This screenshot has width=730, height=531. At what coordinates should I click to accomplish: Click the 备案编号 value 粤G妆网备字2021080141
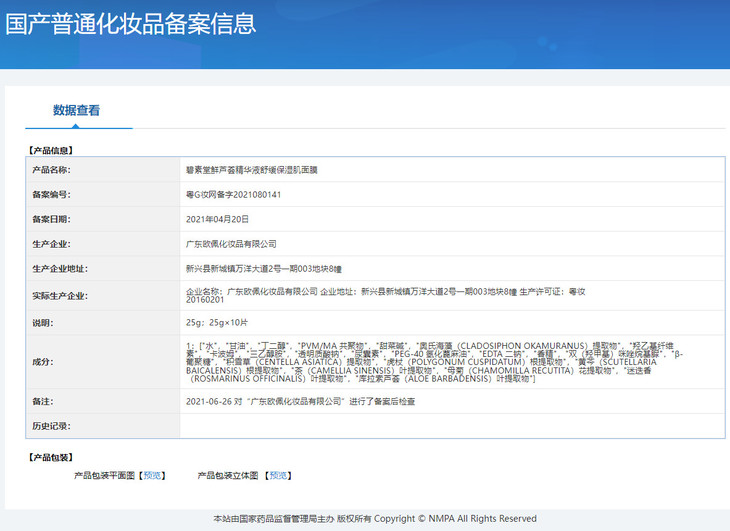tap(234, 195)
